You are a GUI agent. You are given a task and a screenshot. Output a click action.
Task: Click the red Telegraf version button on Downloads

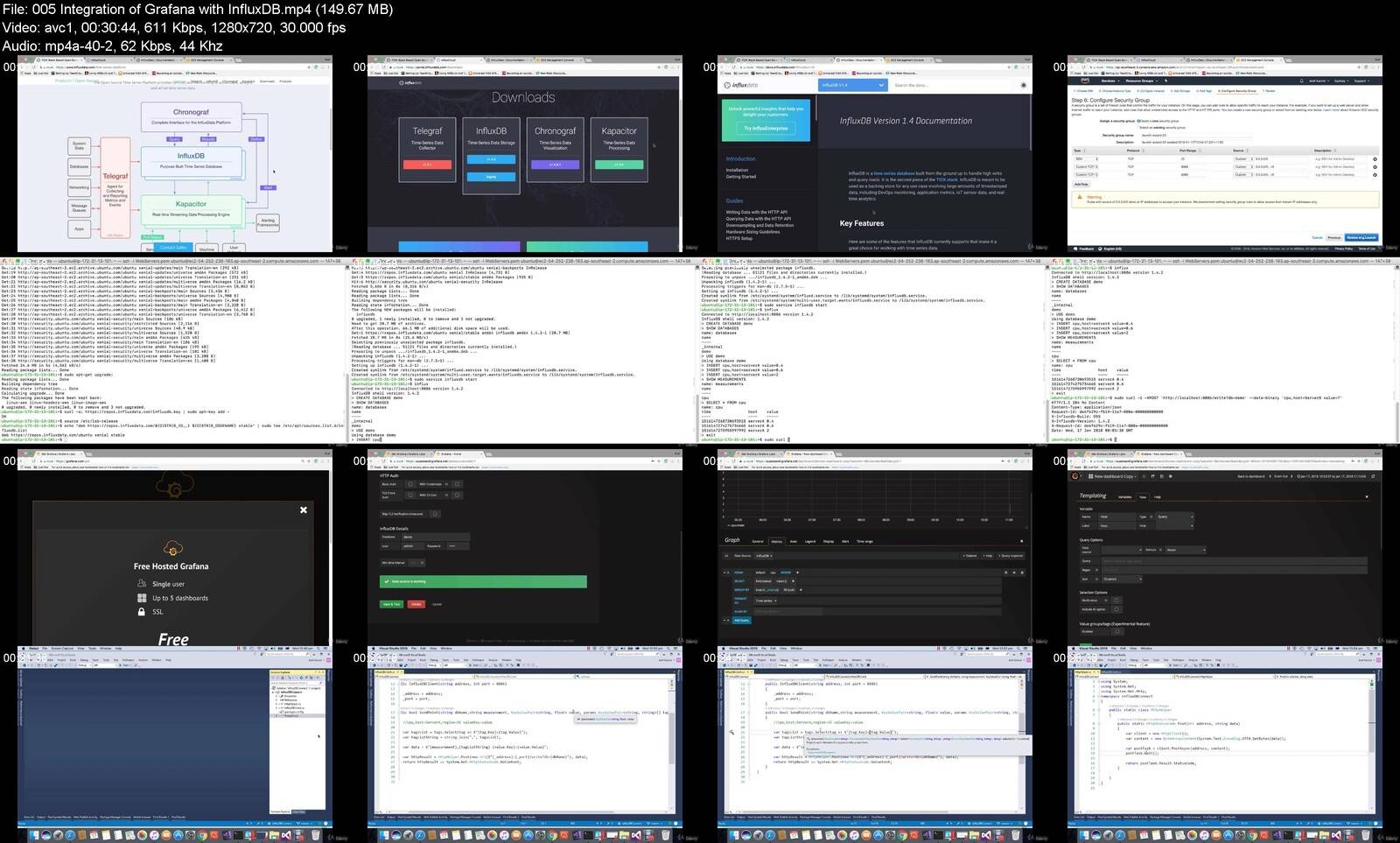click(427, 165)
